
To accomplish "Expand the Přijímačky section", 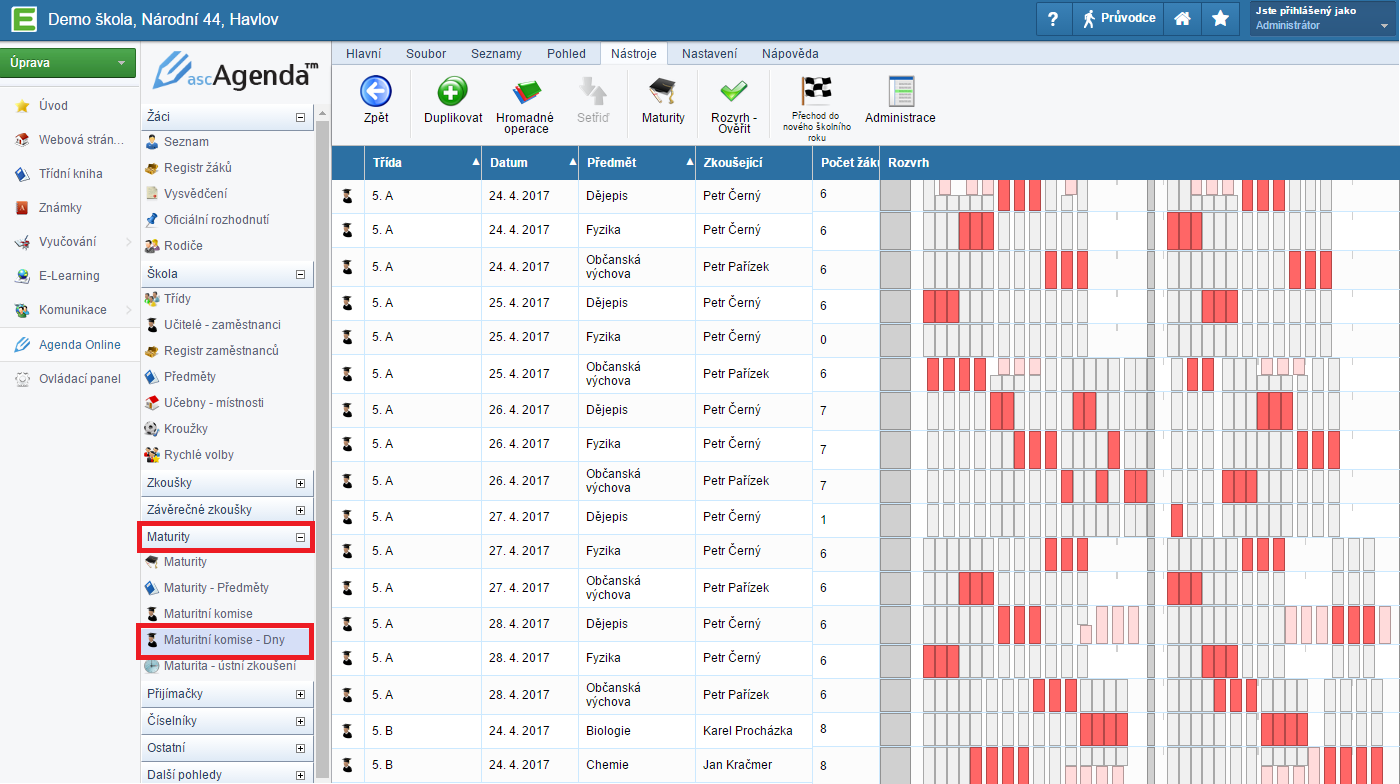I will tap(300, 694).
